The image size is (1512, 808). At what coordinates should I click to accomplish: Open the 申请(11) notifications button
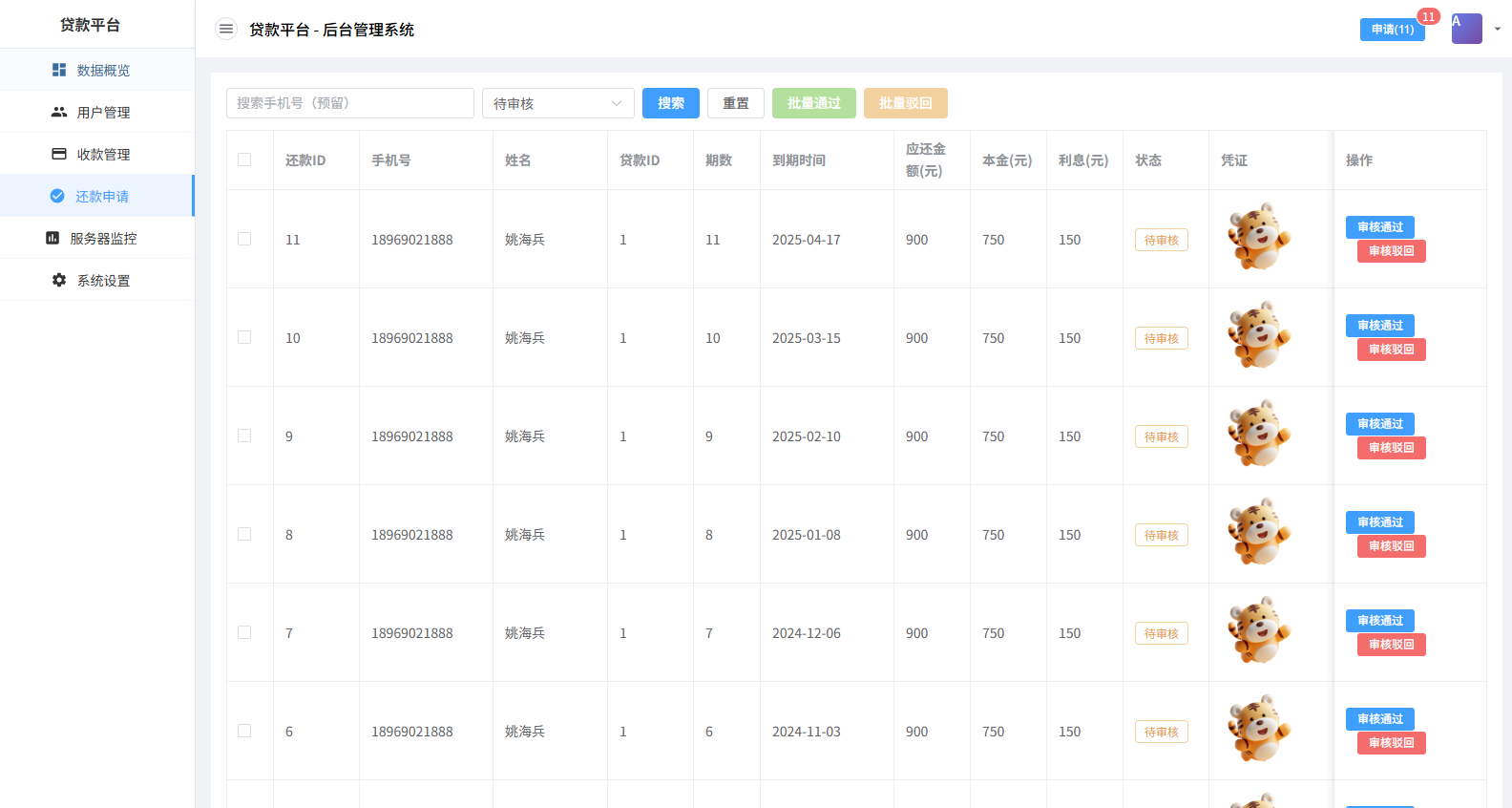tap(1392, 30)
